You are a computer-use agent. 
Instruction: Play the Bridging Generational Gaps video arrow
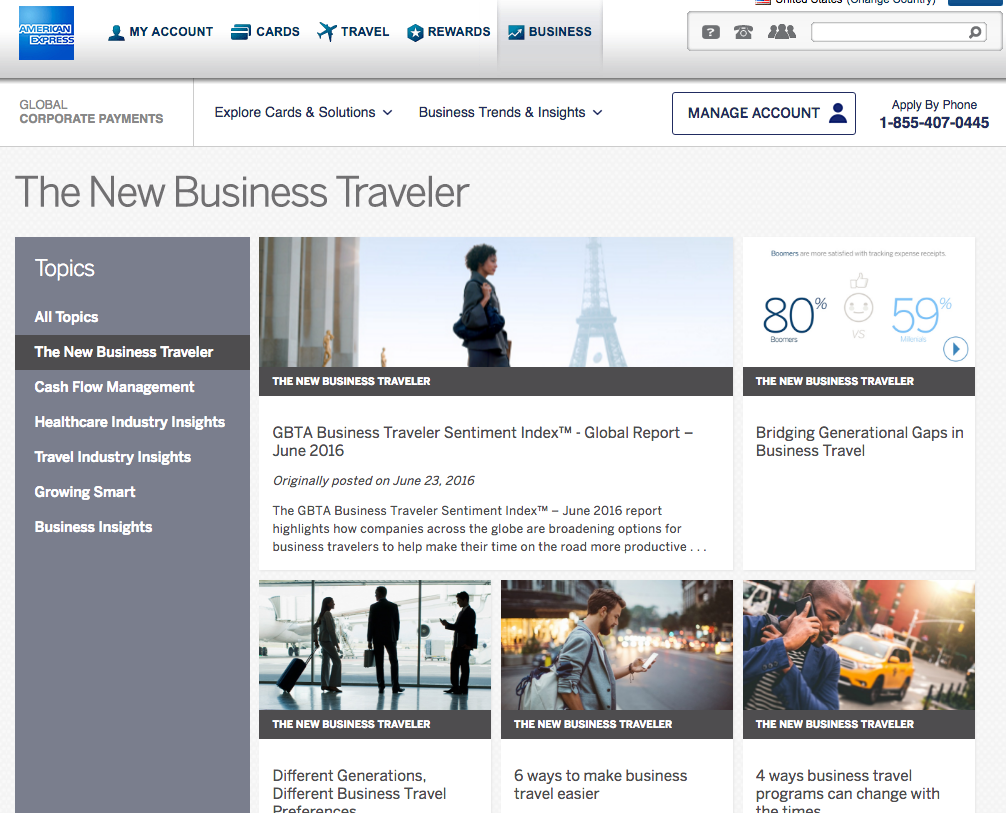(955, 349)
